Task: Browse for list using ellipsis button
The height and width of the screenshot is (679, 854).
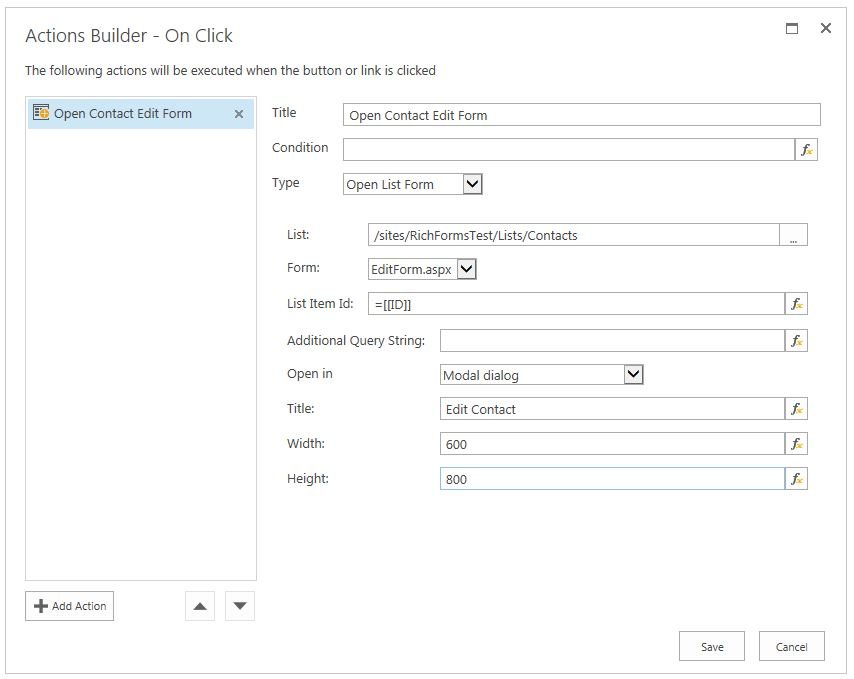Action: point(793,236)
